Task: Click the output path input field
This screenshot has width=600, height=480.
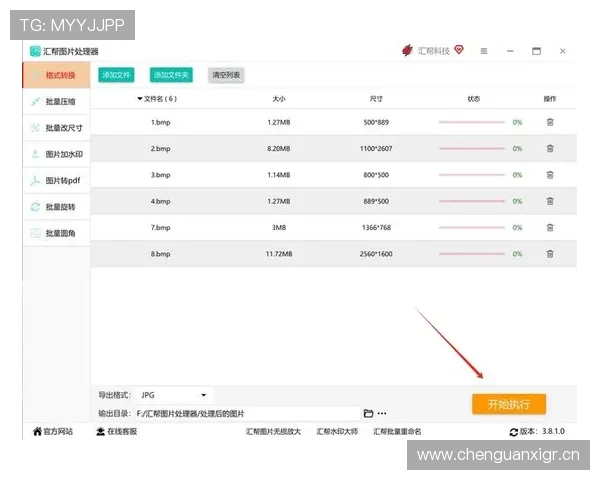Action: click(x=247, y=413)
